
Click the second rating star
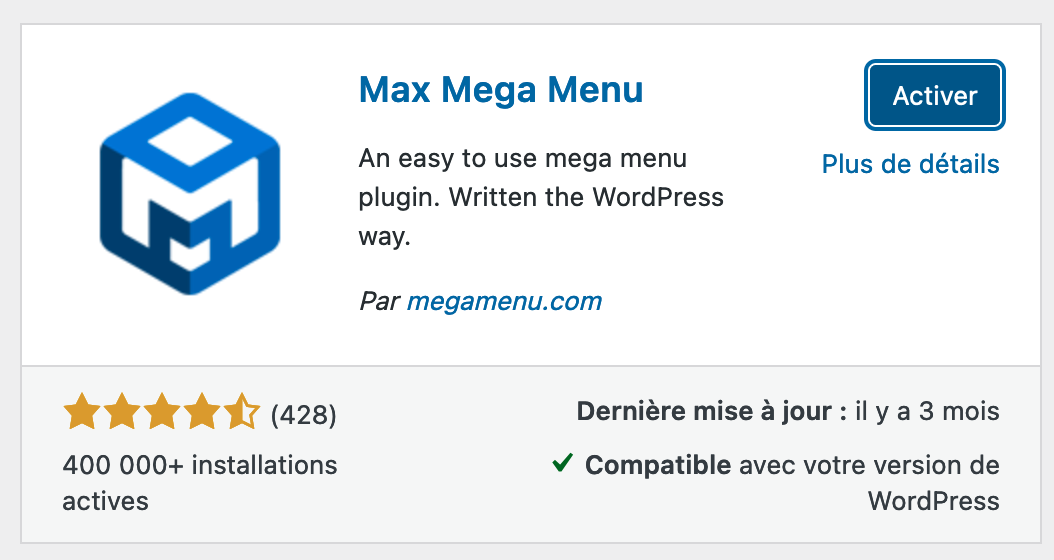click(120, 412)
